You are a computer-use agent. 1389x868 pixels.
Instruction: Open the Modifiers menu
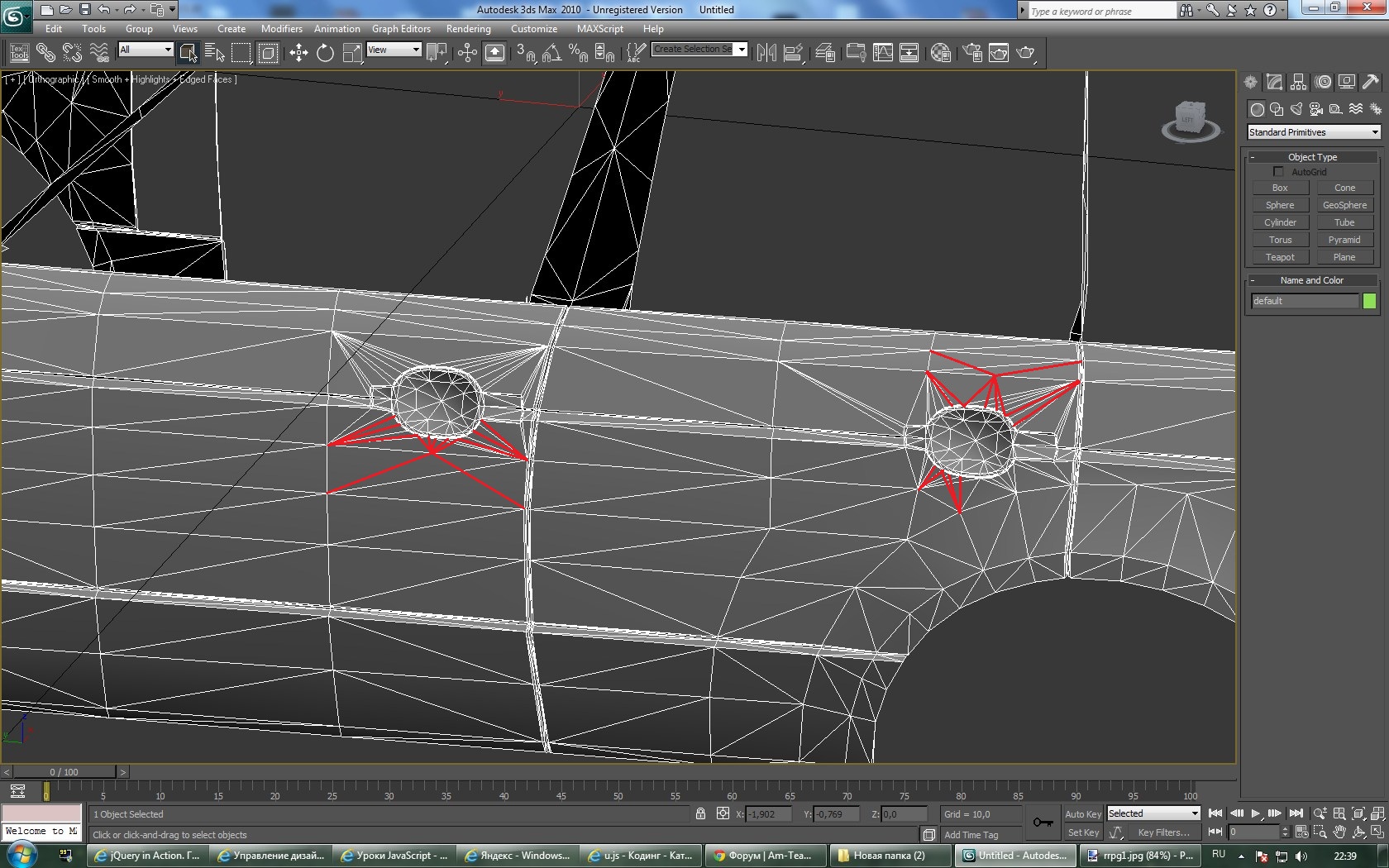pos(281,29)
